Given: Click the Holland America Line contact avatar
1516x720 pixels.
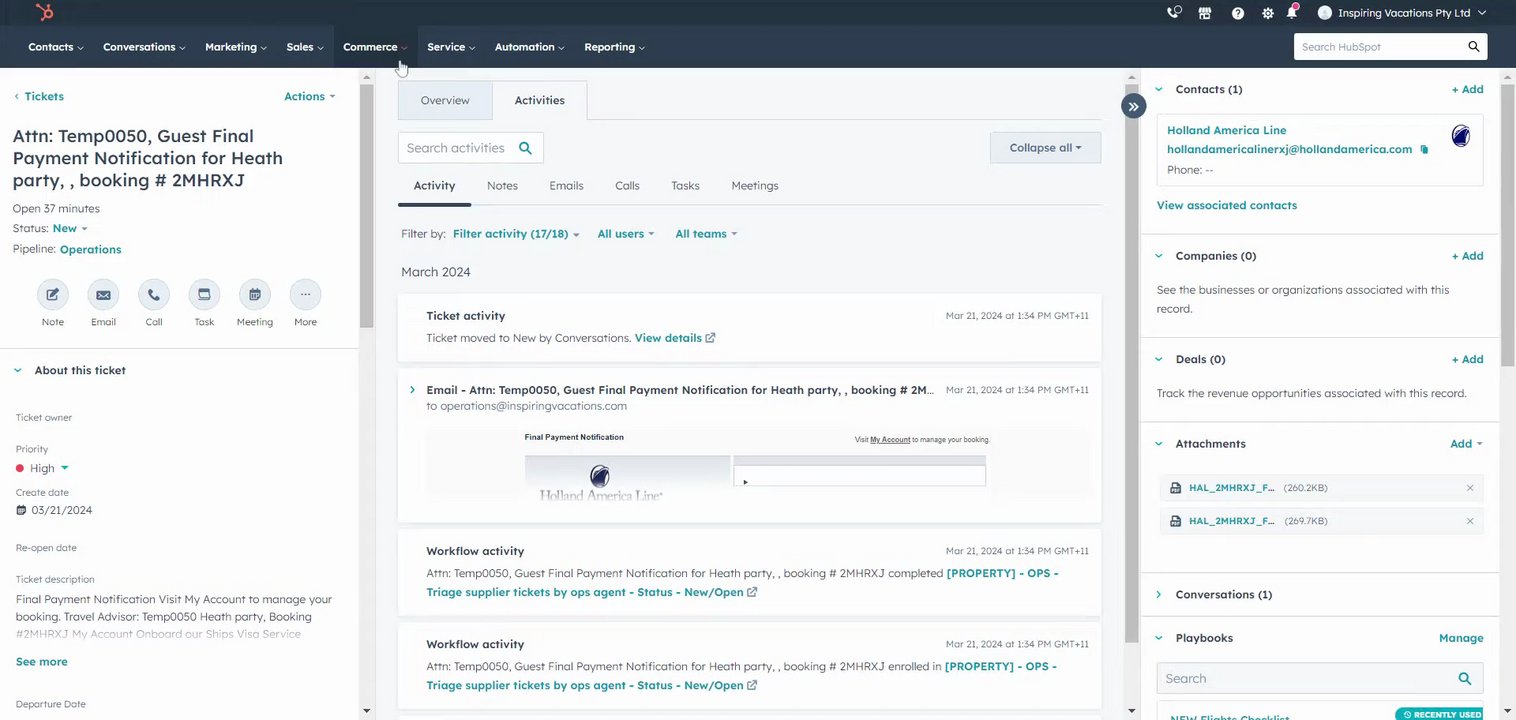Looking at the screenshot, I should pyautogui.click(x=1461, y=136).
